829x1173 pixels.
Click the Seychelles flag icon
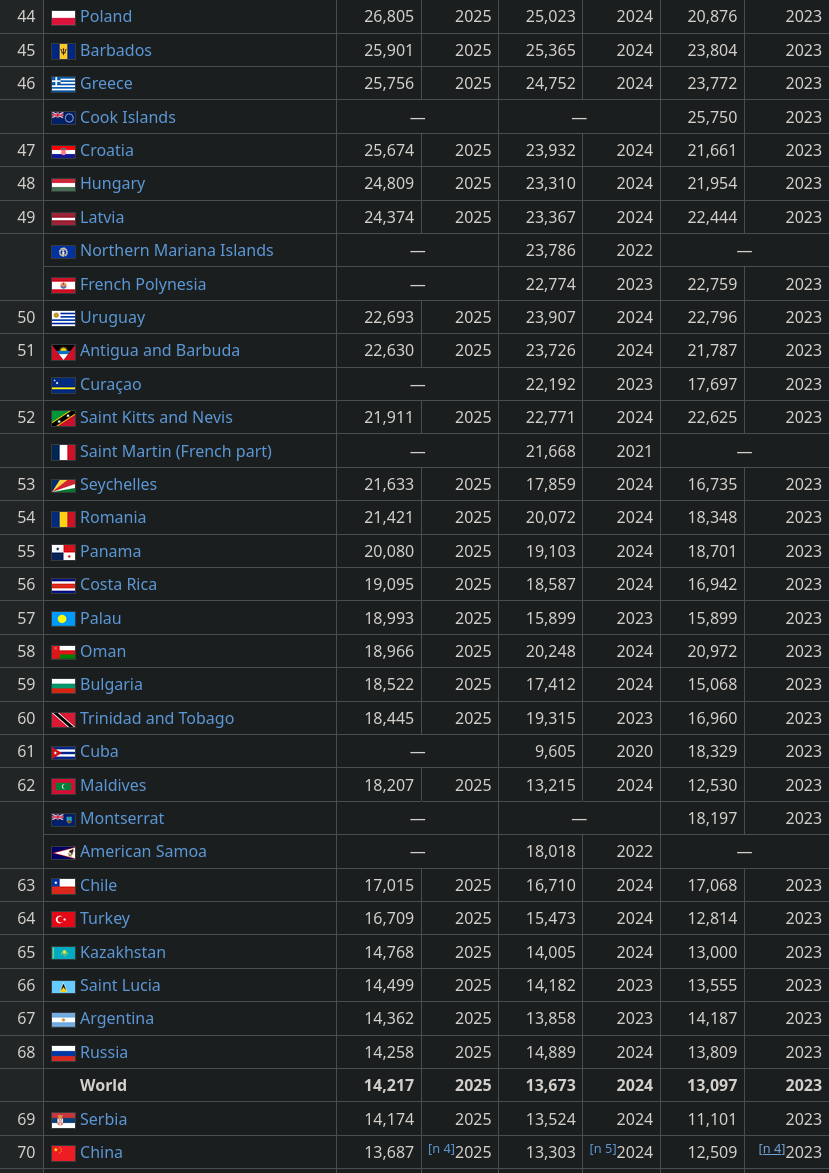pyautogui.click(x=63, y=486)
